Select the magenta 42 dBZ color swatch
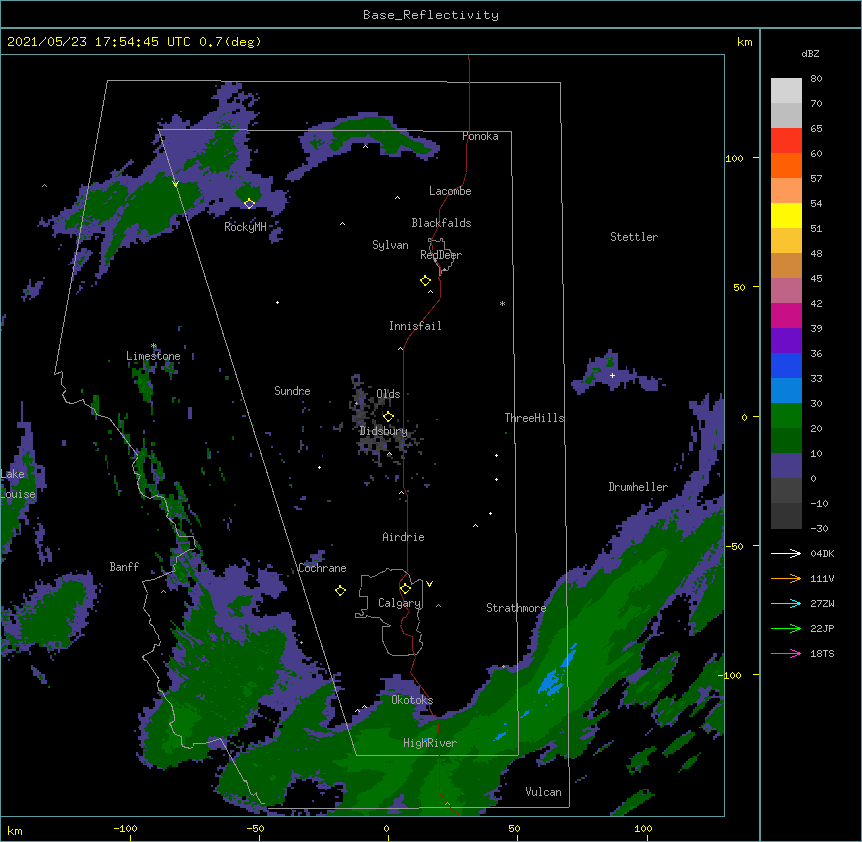The width and height of the screenshot is (862, 842). [x=786, y=315]
